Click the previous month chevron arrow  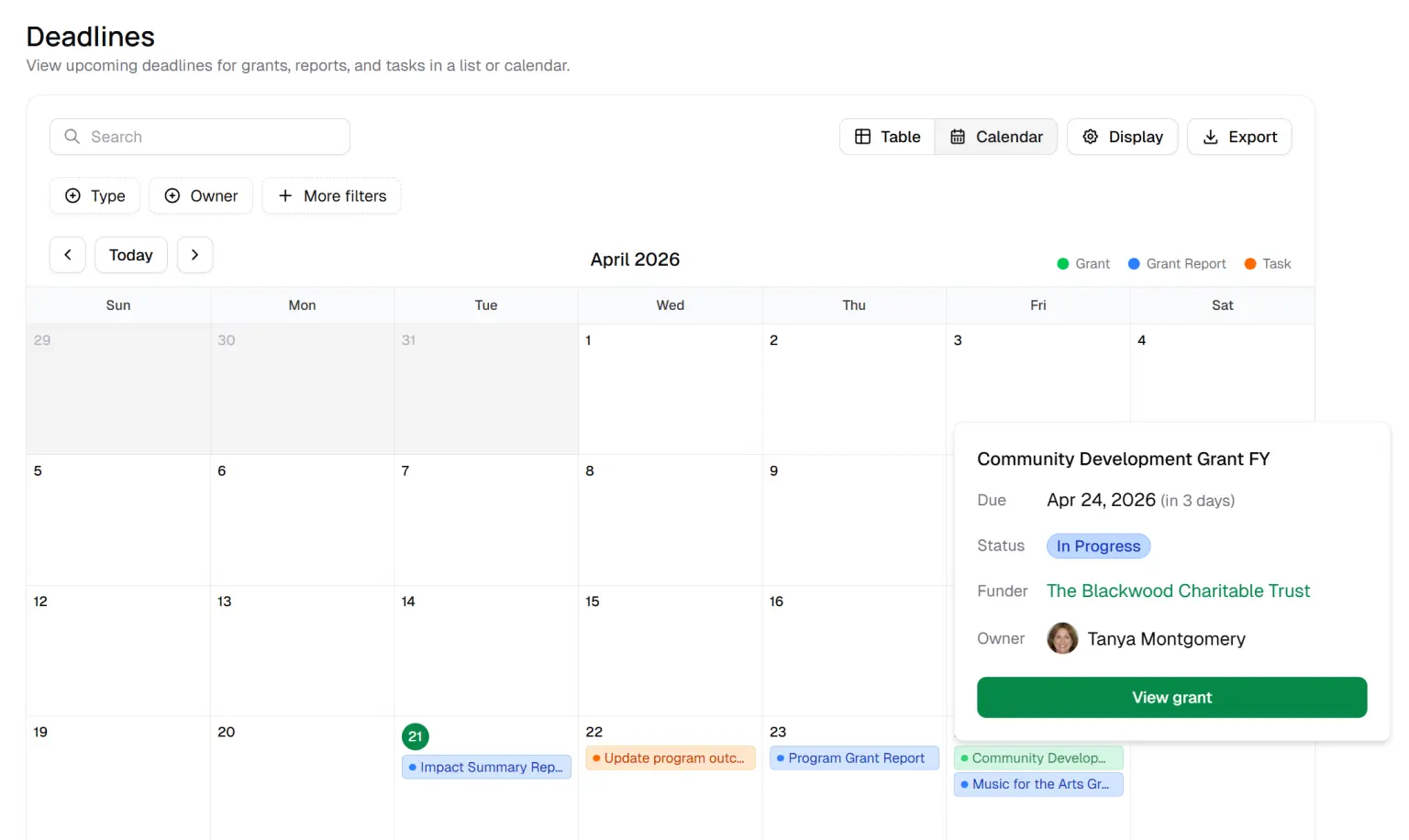click(68, 255)
